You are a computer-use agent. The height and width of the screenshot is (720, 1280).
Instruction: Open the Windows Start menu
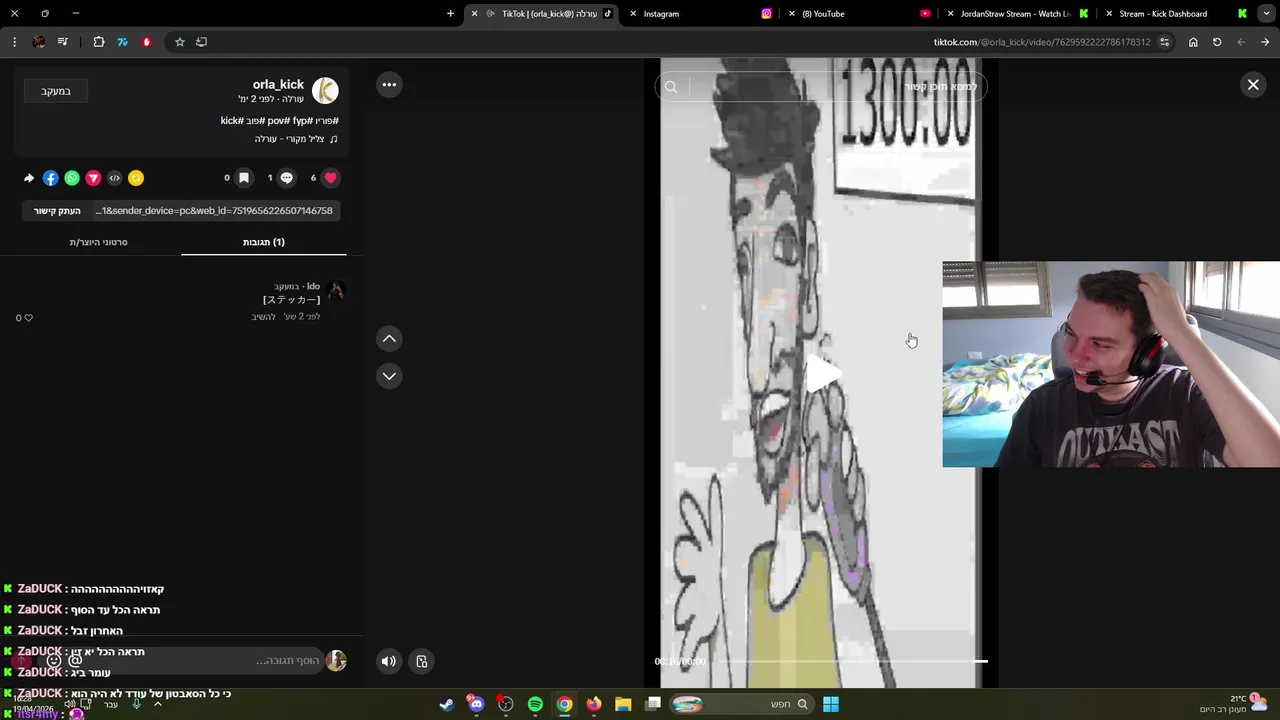pyautogui.click(x=831, y=704)
